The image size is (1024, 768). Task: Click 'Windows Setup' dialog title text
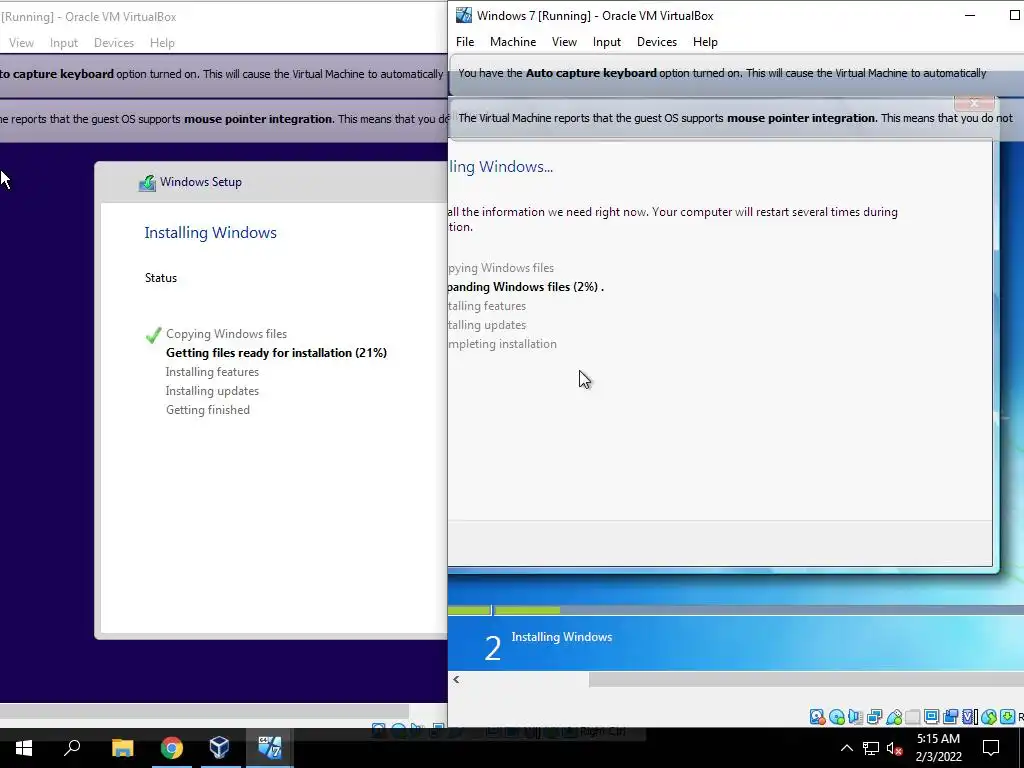(x=201, y=182)
